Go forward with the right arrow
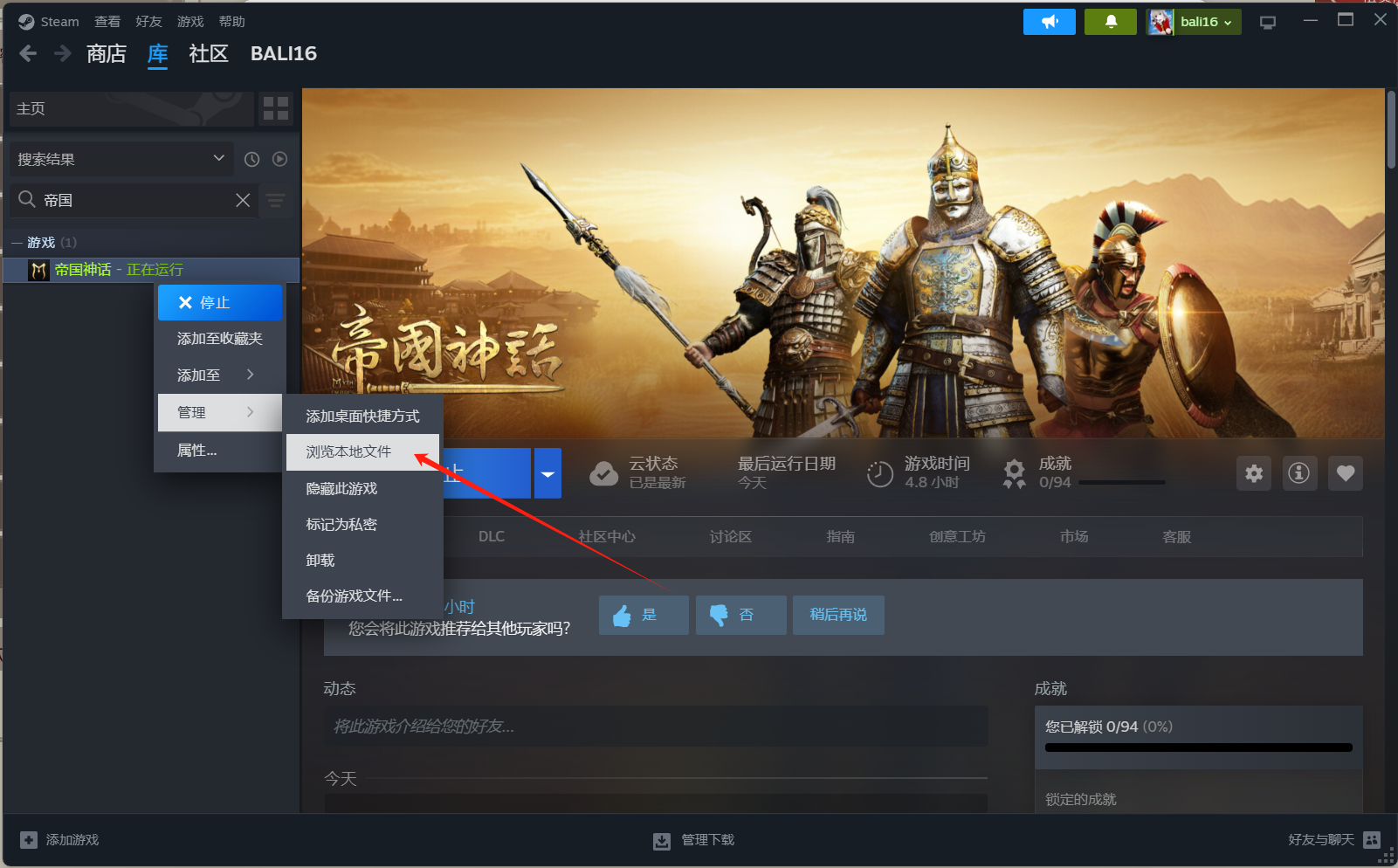The width and height of the screenshot is (1398, 868). click(62, 53)
